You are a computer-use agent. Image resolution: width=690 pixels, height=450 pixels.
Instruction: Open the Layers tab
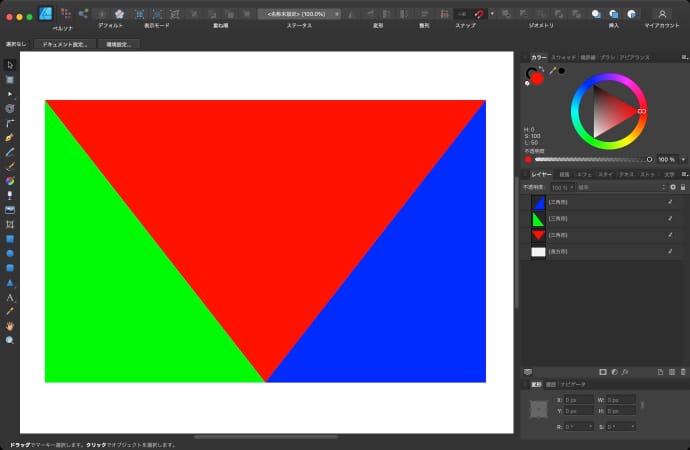tap(540, 174)
